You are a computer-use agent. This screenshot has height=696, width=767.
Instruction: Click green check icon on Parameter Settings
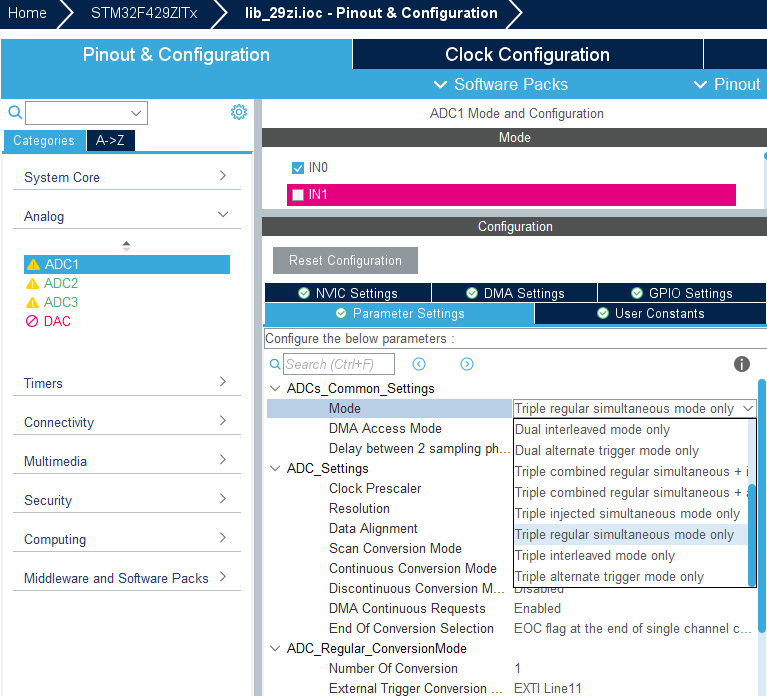click(x=341, y=313)
